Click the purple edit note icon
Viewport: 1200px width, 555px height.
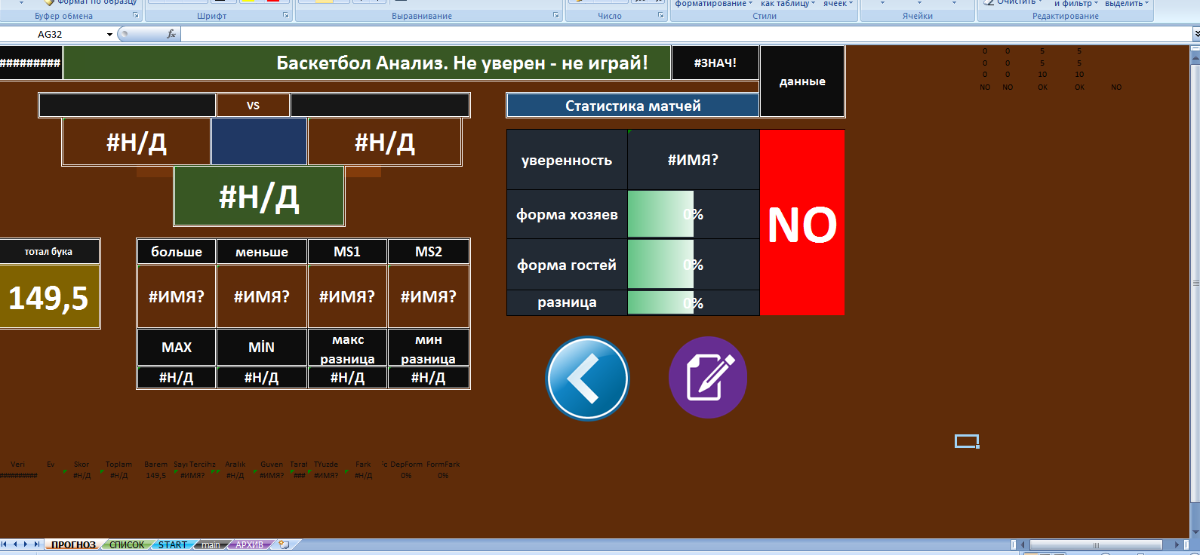708,377
